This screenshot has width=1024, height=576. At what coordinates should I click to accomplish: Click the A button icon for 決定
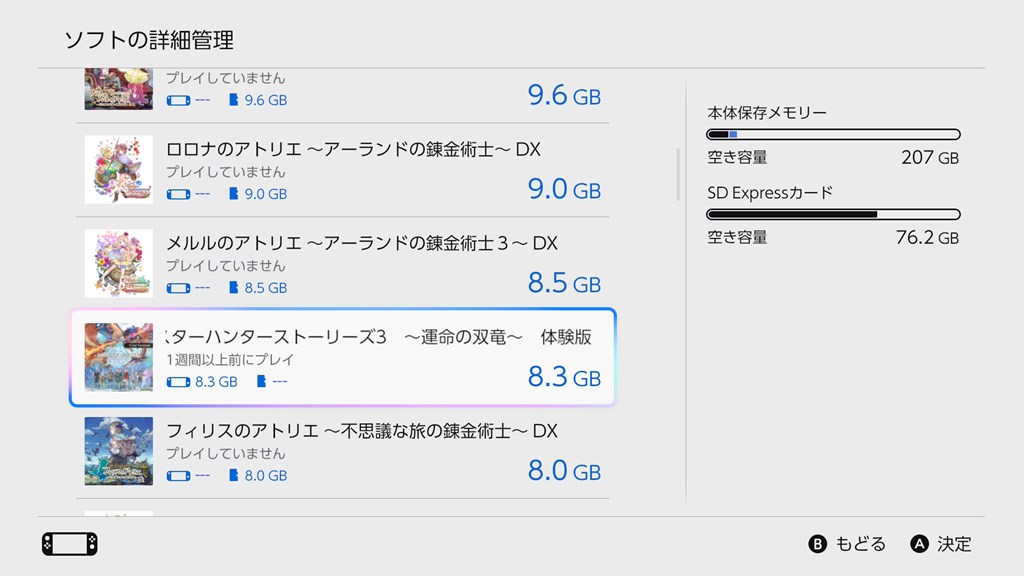(x=920, y=544)
